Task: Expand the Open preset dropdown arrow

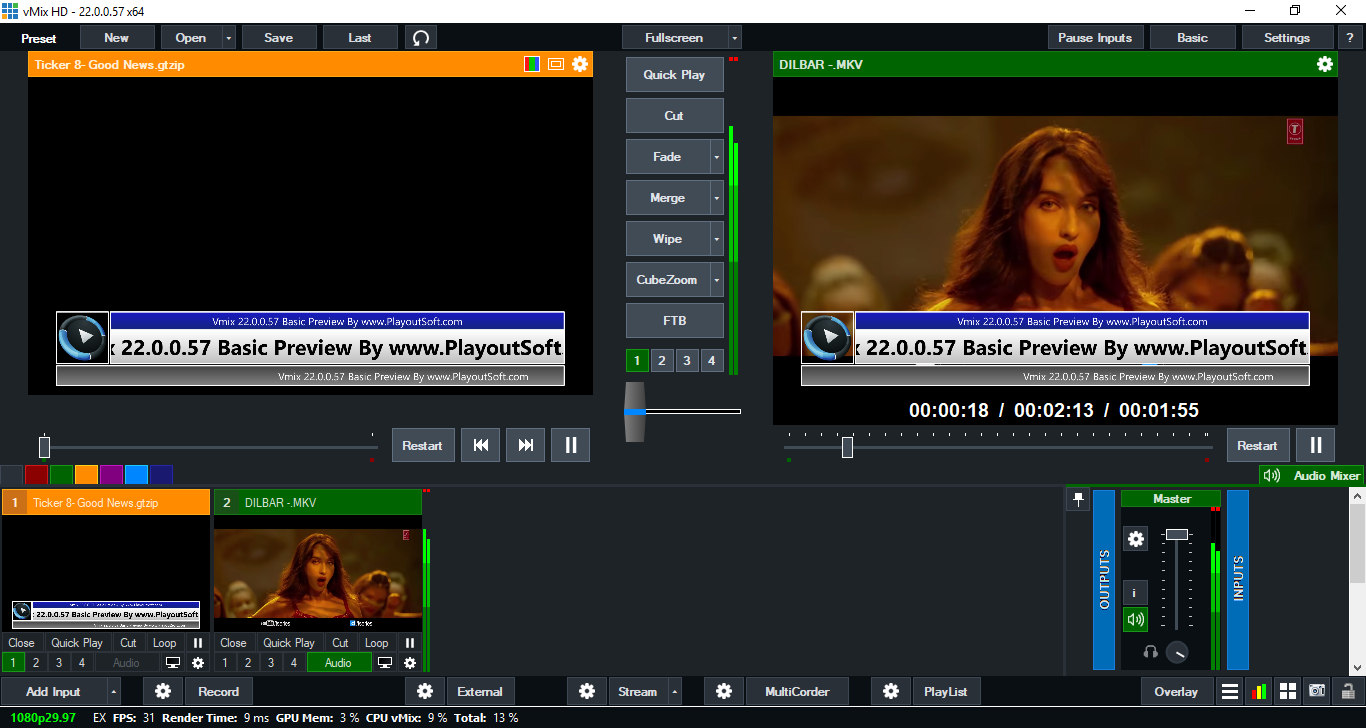Action: [229, 38]
